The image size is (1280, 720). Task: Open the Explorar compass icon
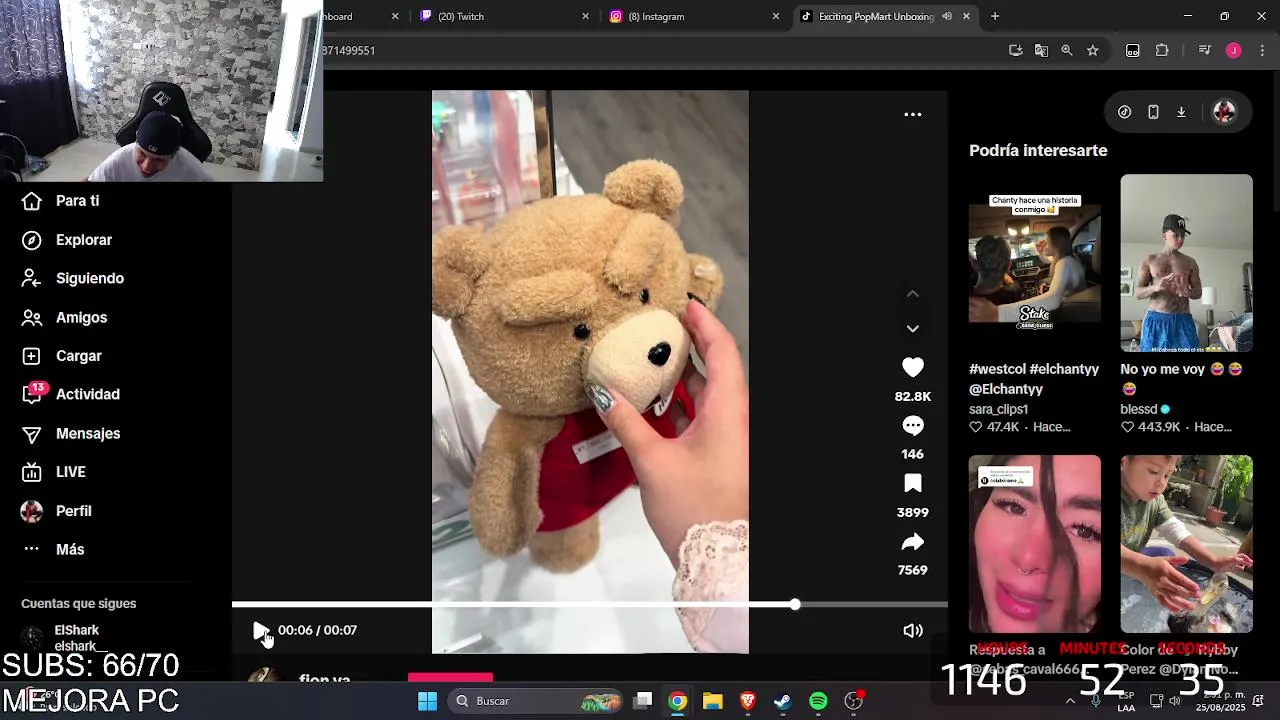pyautogui.click(x=32, y=240)
